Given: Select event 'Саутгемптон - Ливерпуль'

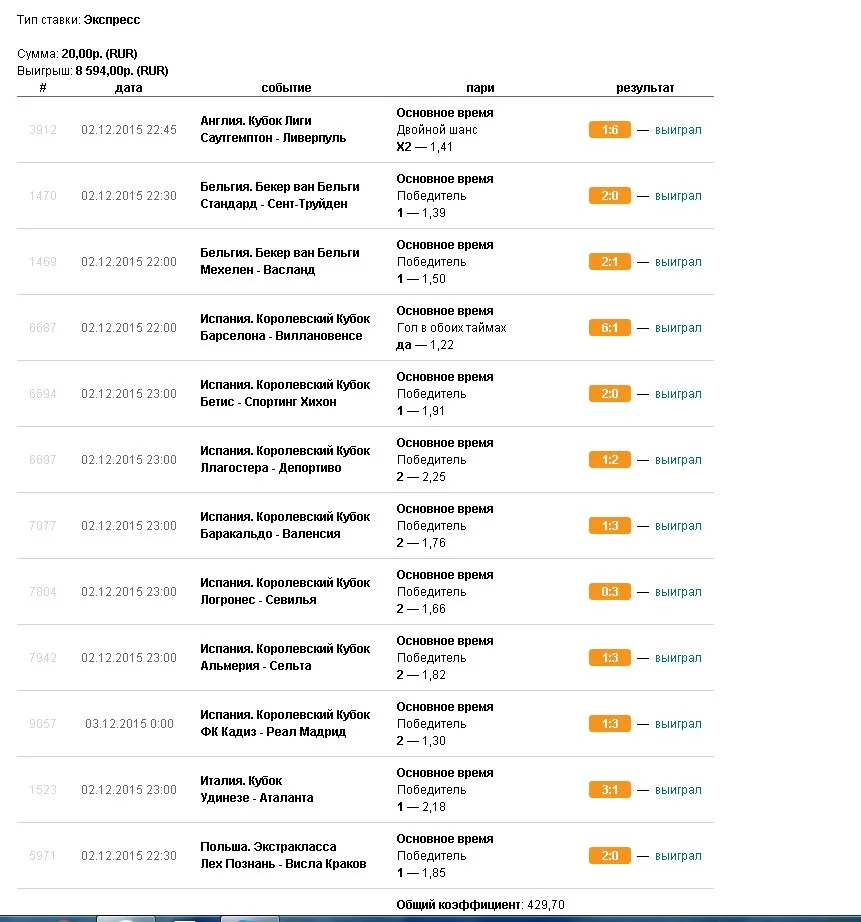Looking at the screenshot, I should 273,138.
